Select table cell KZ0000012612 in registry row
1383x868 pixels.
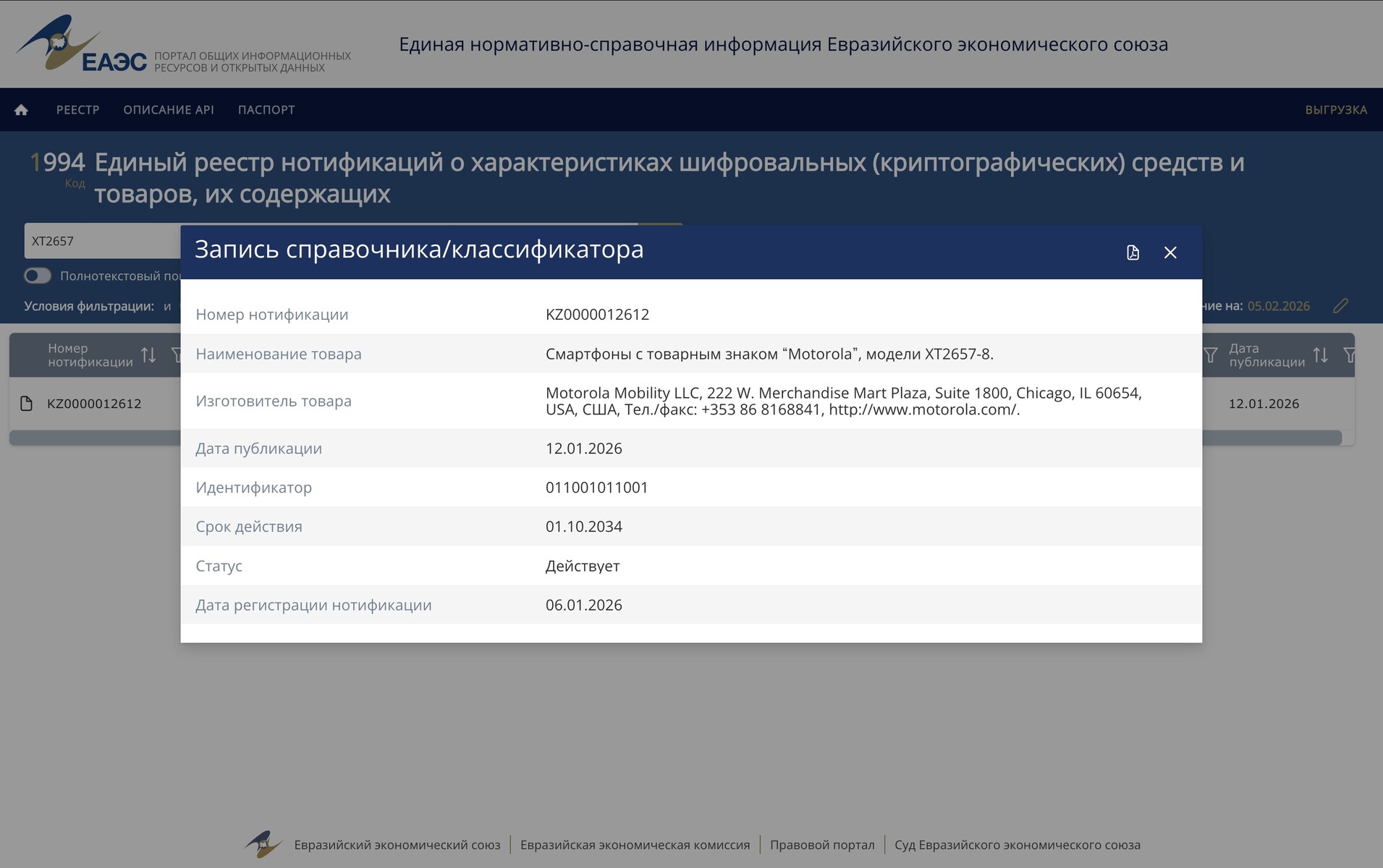click(94, 404)
